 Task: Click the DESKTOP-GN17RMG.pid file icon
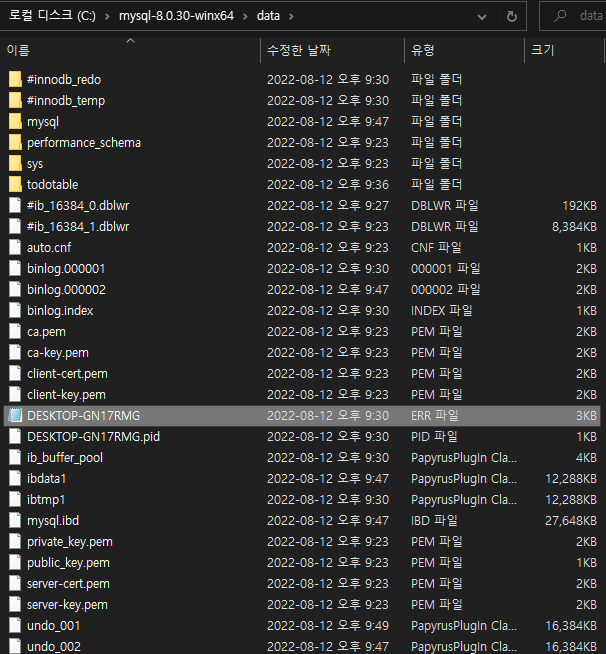[15, 436]
